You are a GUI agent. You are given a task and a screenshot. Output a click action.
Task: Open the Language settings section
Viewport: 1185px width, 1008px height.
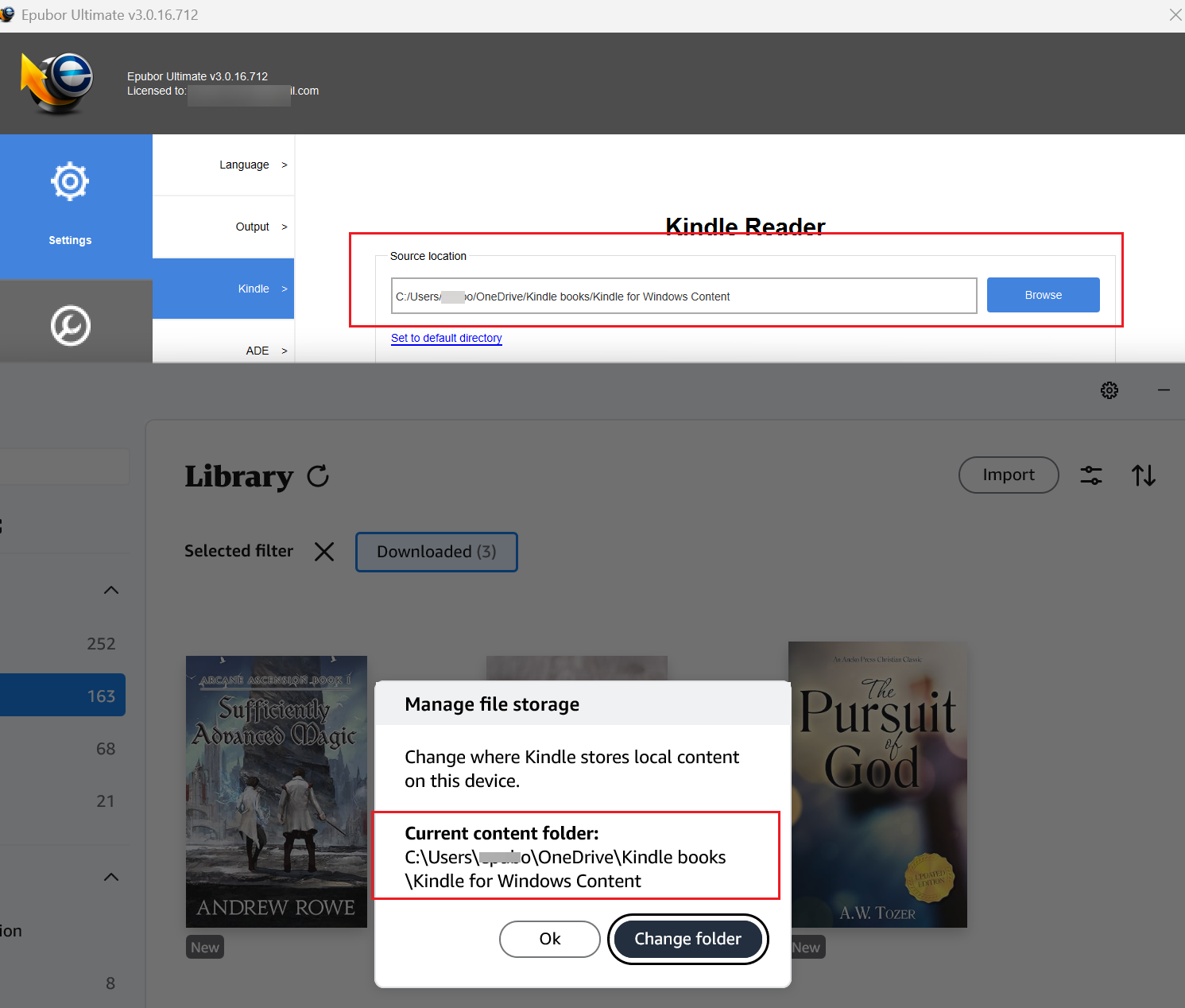[223, 165]
